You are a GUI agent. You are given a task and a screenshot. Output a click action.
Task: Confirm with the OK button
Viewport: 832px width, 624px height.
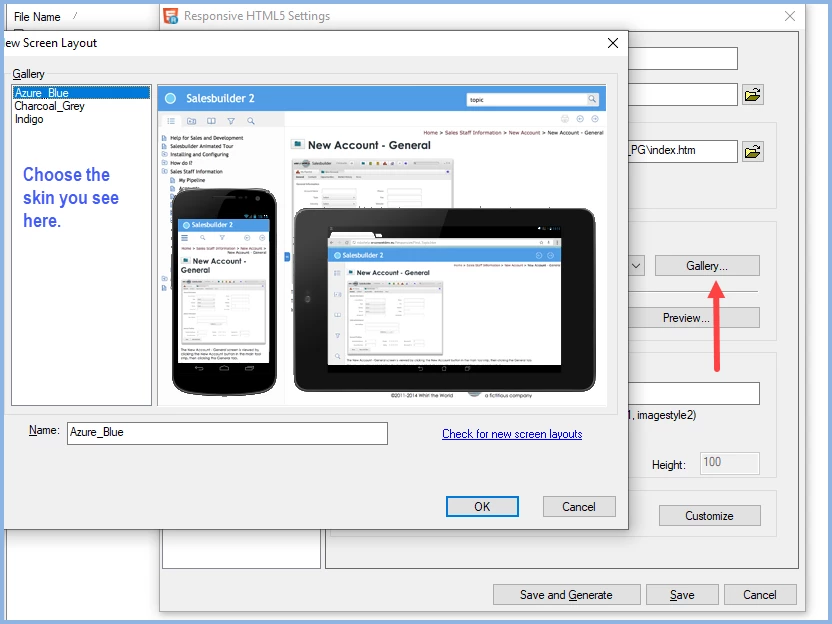pyautogui.click(x=482, y=507)
